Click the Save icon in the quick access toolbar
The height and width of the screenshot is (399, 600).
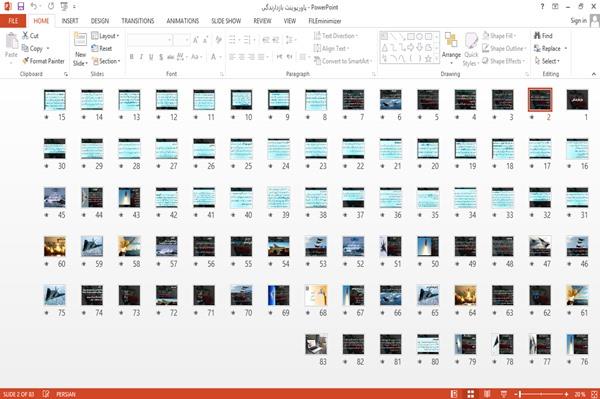(x=21, y=6)
